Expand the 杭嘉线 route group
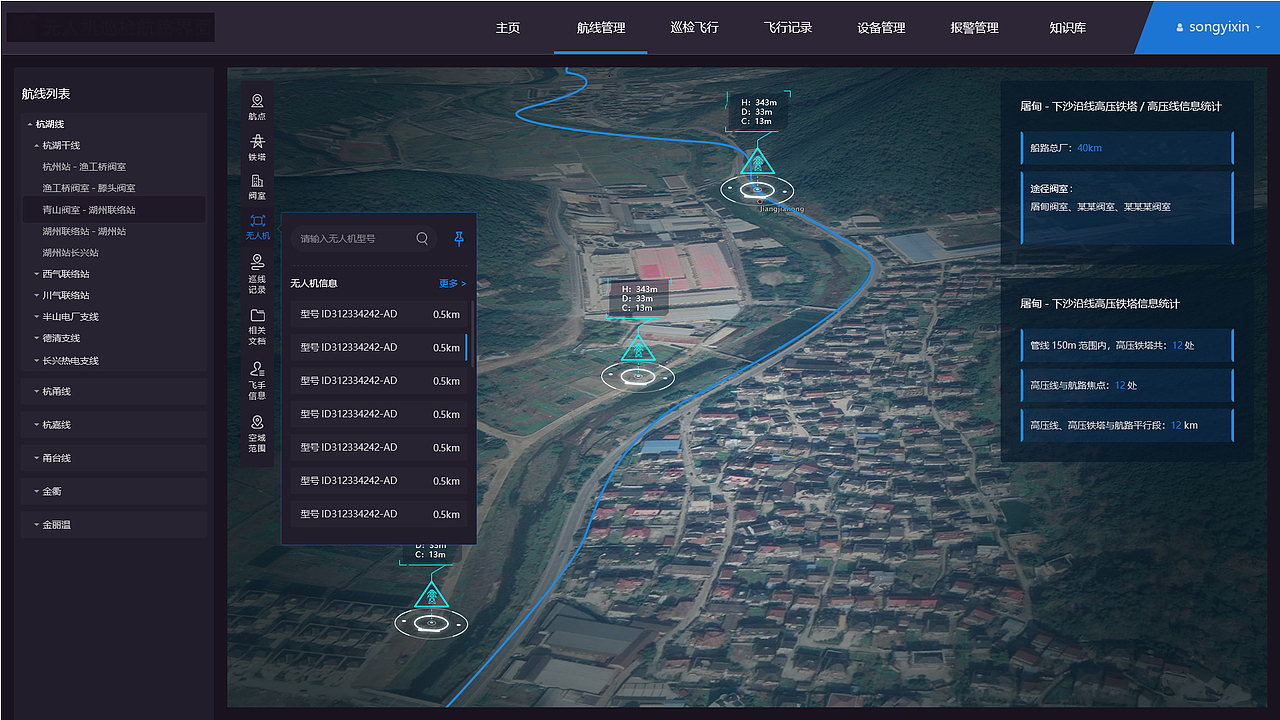This screenshot has height=720, width=1280. click(114, 425)
